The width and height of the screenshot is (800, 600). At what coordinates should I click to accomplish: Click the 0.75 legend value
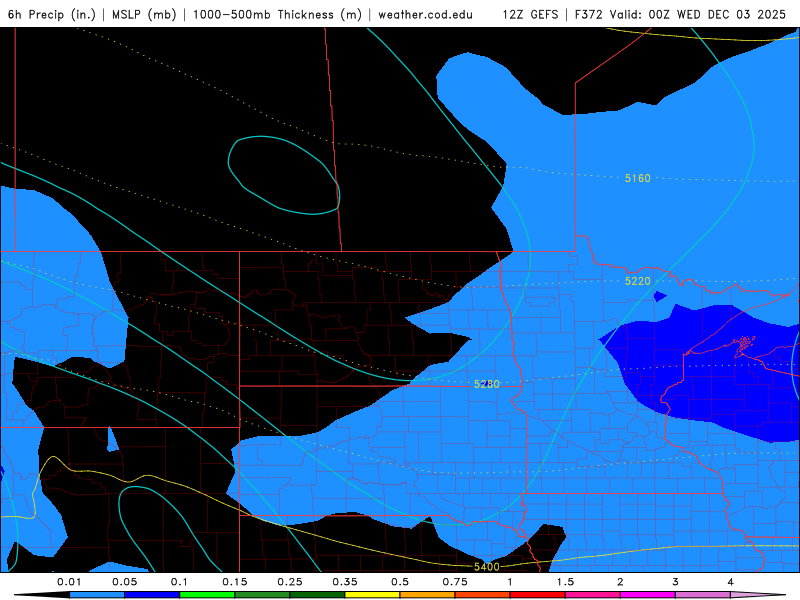[x=455, y=582]
